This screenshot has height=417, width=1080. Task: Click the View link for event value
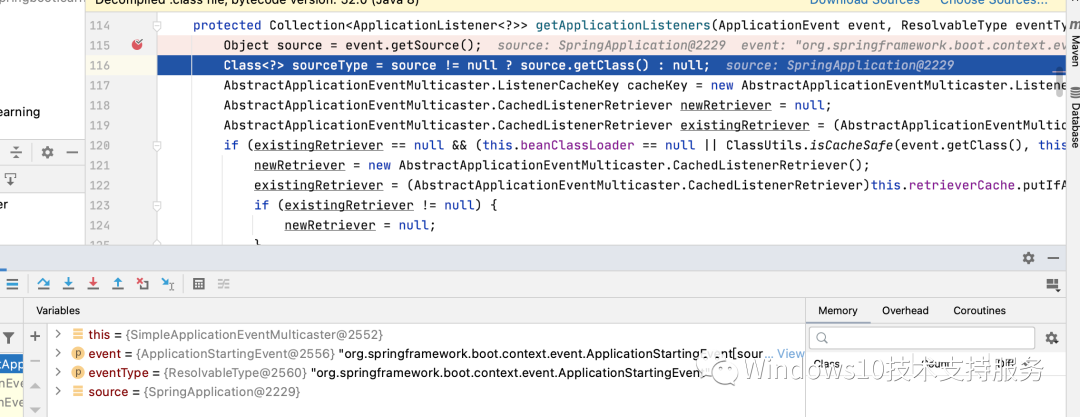pyautogui.click(x=791, y=354)
